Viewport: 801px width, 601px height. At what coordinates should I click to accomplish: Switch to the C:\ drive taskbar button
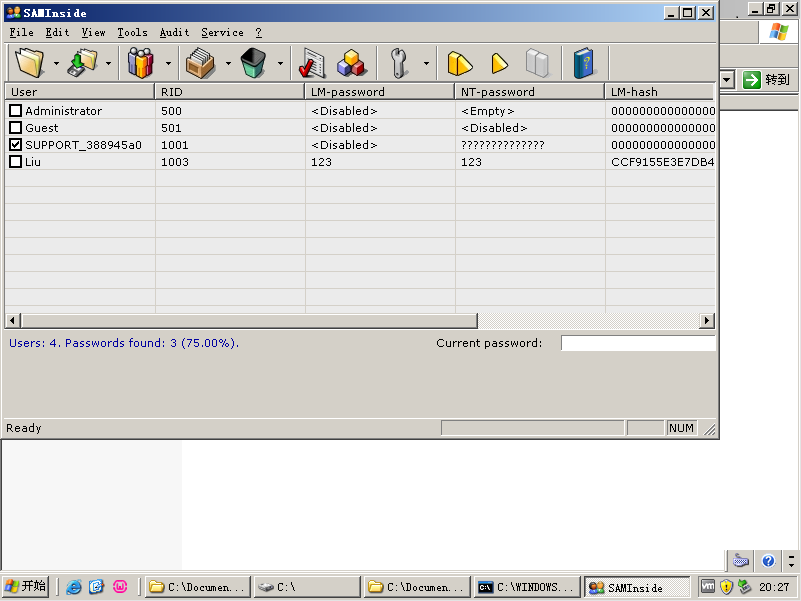(308, 587)
